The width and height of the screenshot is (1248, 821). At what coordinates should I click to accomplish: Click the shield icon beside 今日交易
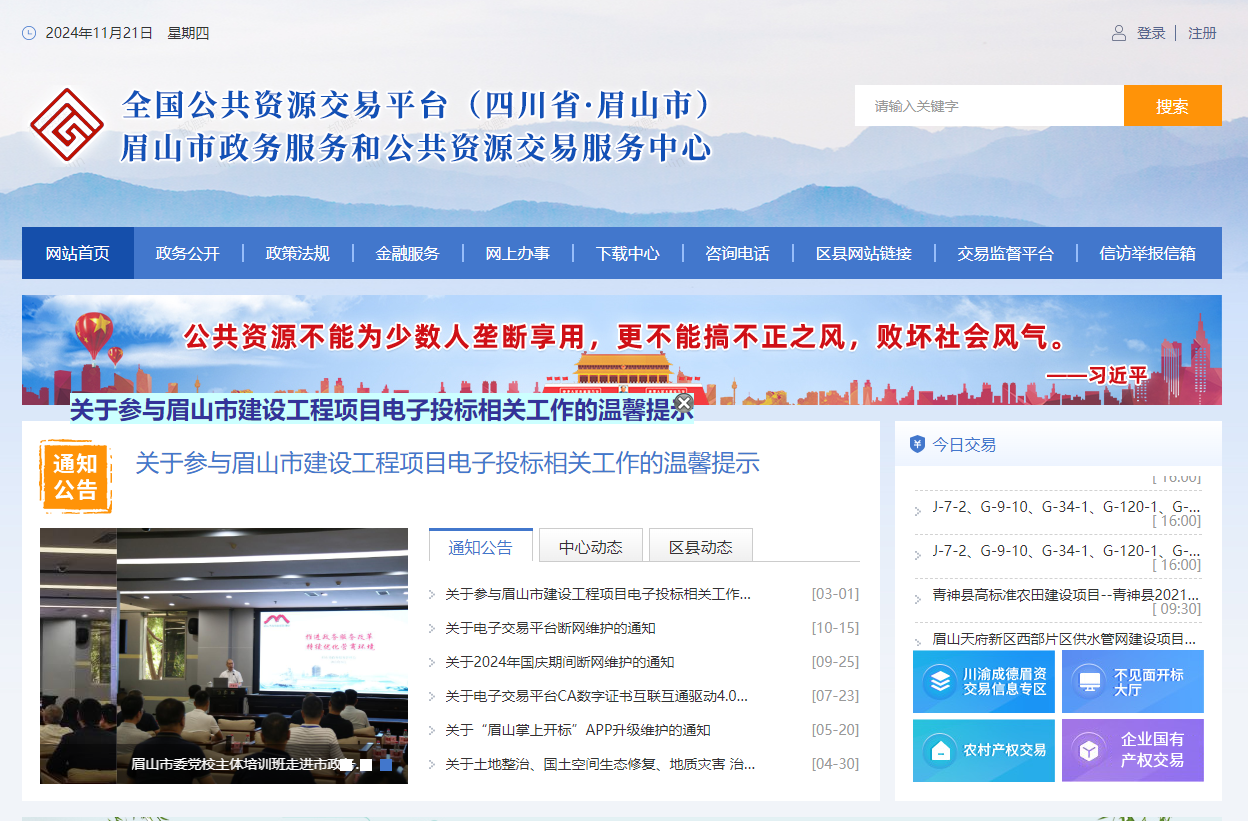(916, 444)
